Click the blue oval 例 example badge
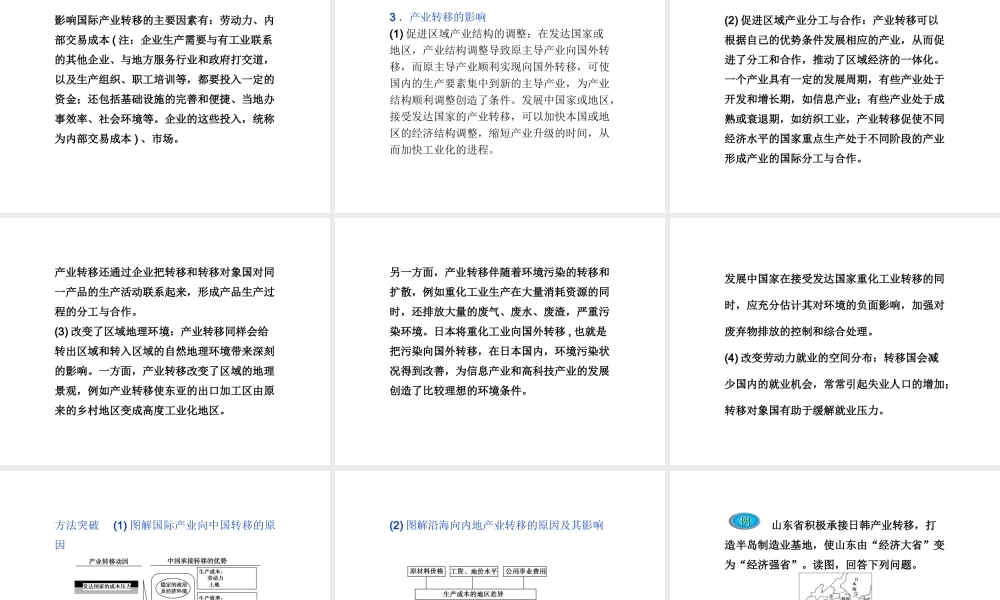1000x600 pixels. [744, 521]
